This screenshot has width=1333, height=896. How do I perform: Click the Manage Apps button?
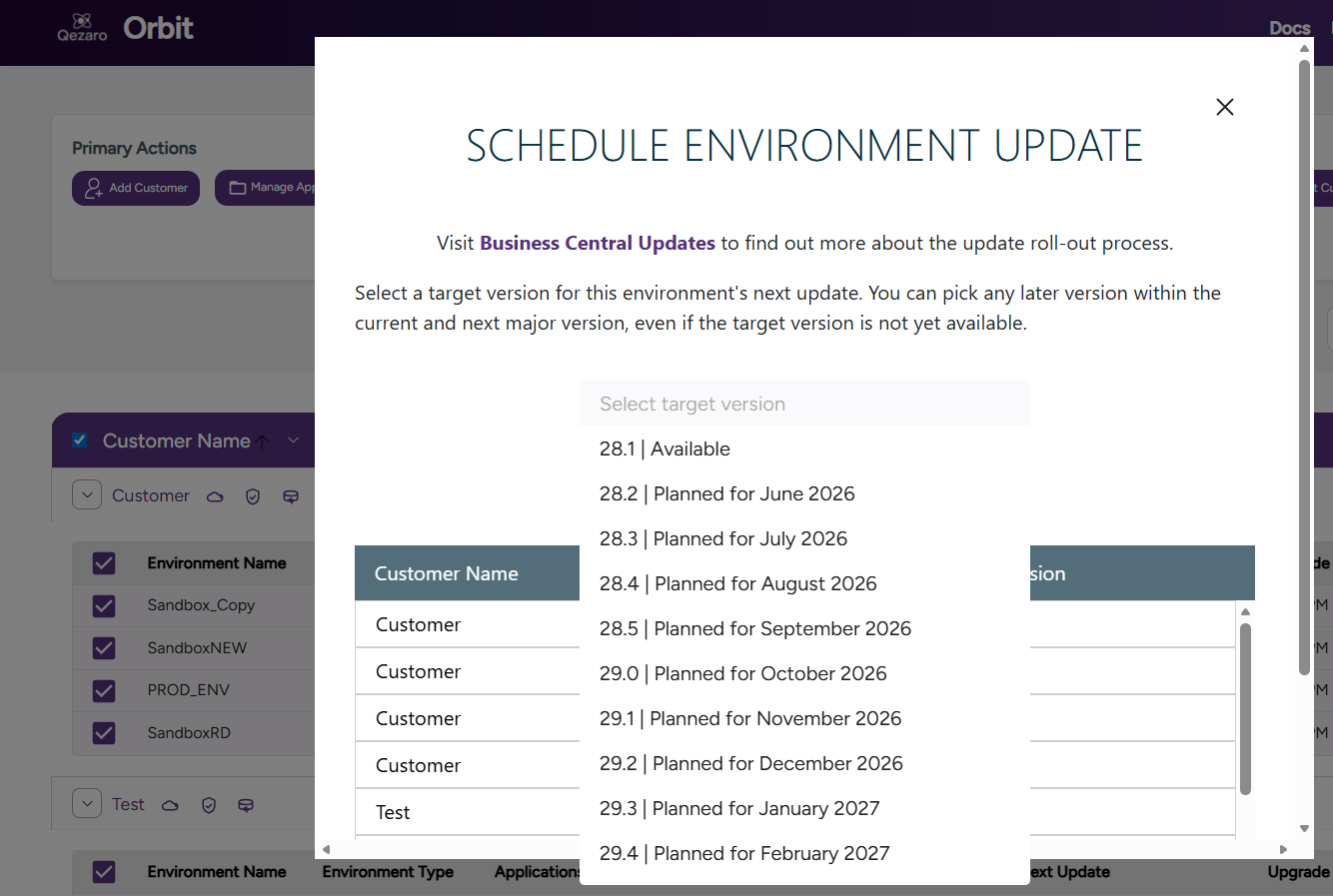point(266,188)
